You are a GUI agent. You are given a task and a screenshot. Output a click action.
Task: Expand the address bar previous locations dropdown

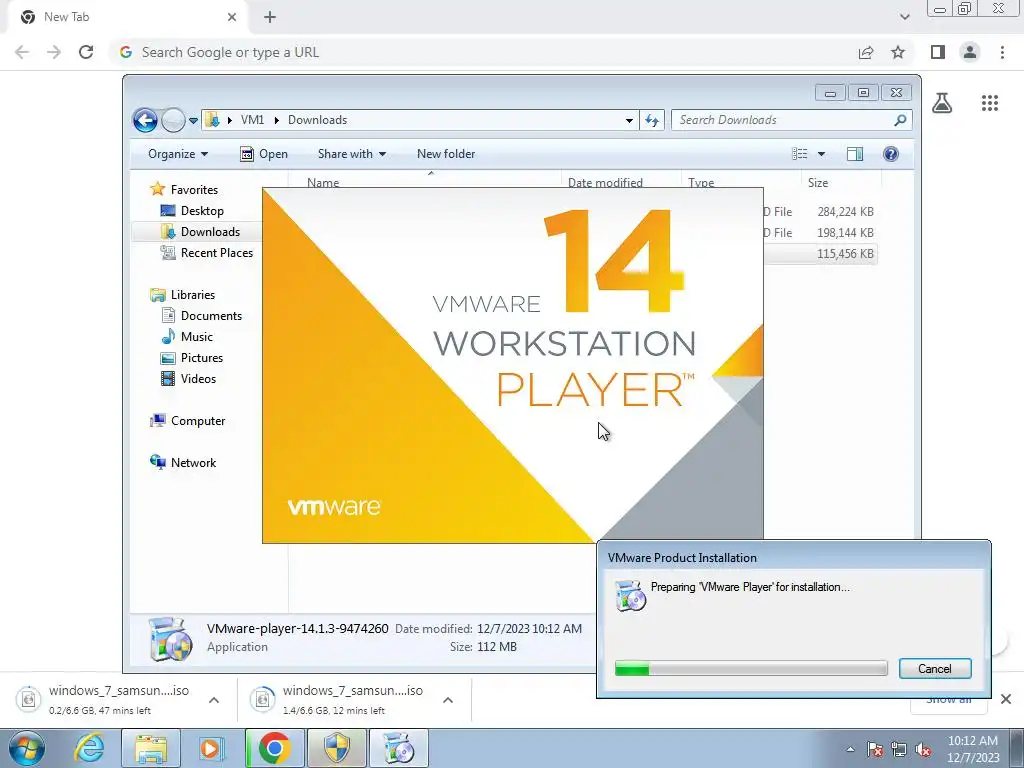pyautogui.click(x=629, y=121)
